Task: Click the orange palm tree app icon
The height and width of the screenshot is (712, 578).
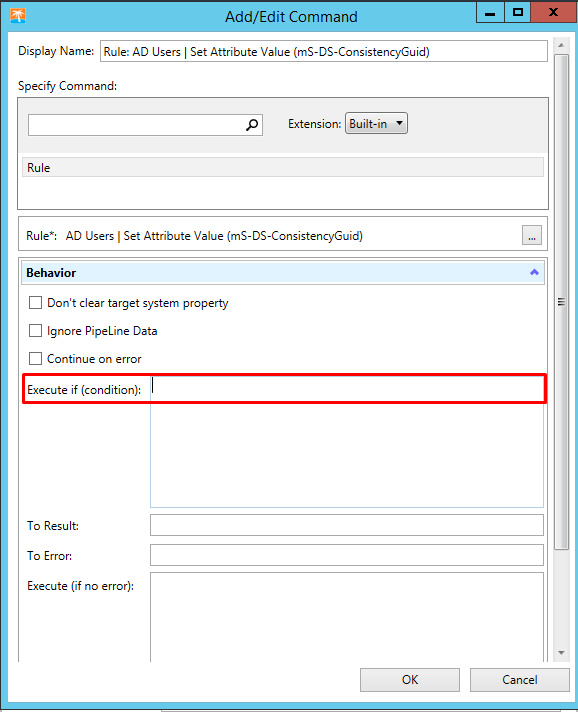Action: coord(18,16)
